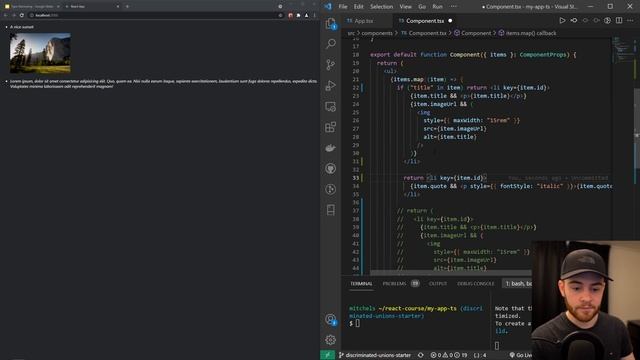Click the Run Code play icon

pyautogui.click(x=562, y=20)
